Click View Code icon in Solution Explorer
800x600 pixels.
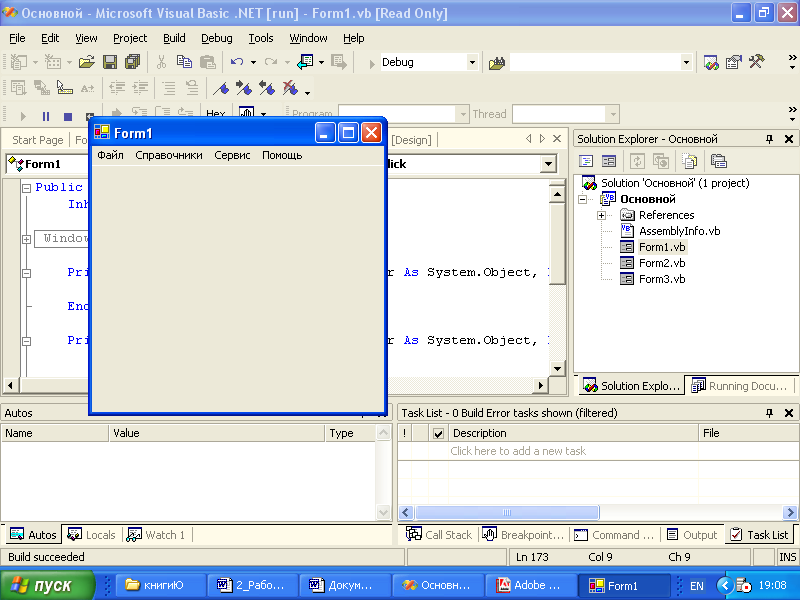click(586, 162)
